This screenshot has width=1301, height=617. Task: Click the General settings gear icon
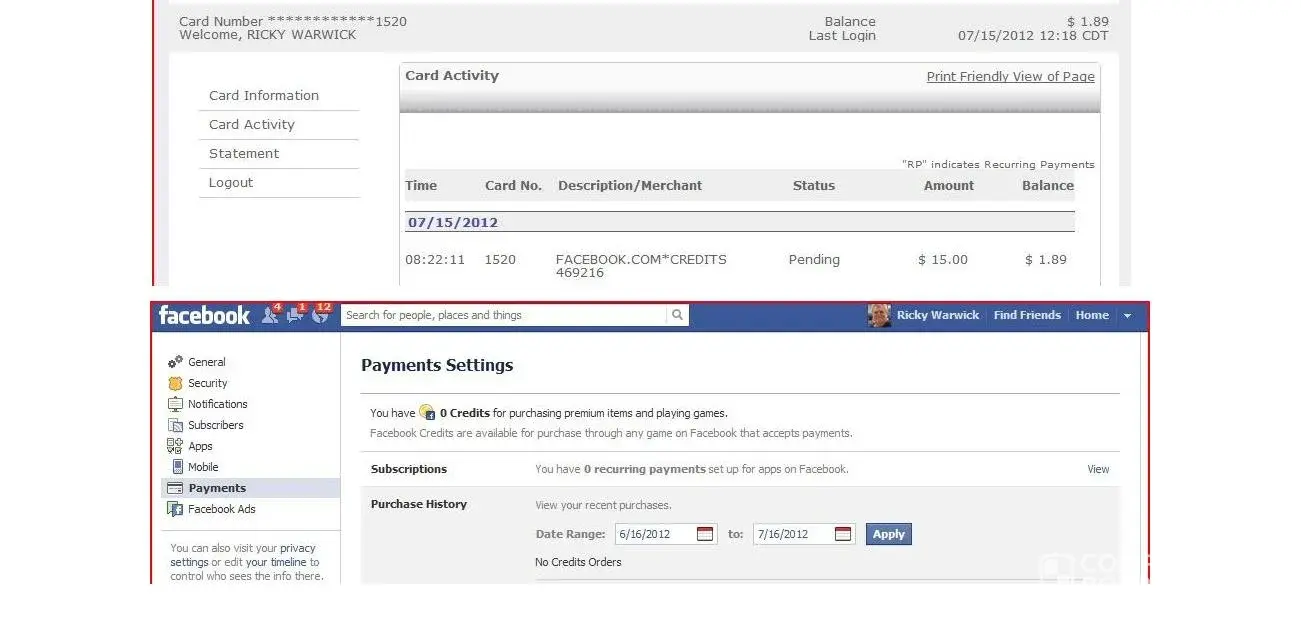(x=175, y=362)
